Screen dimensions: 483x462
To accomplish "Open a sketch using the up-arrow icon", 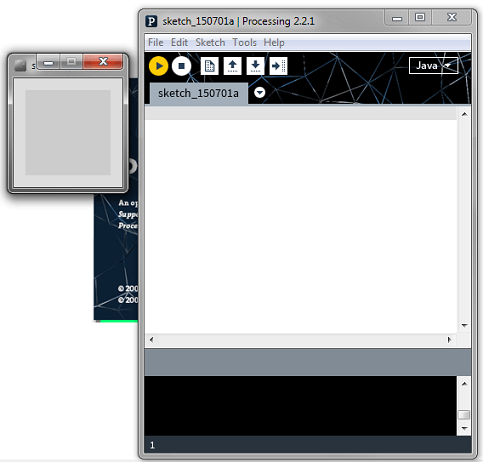I will tap(232, 66).
